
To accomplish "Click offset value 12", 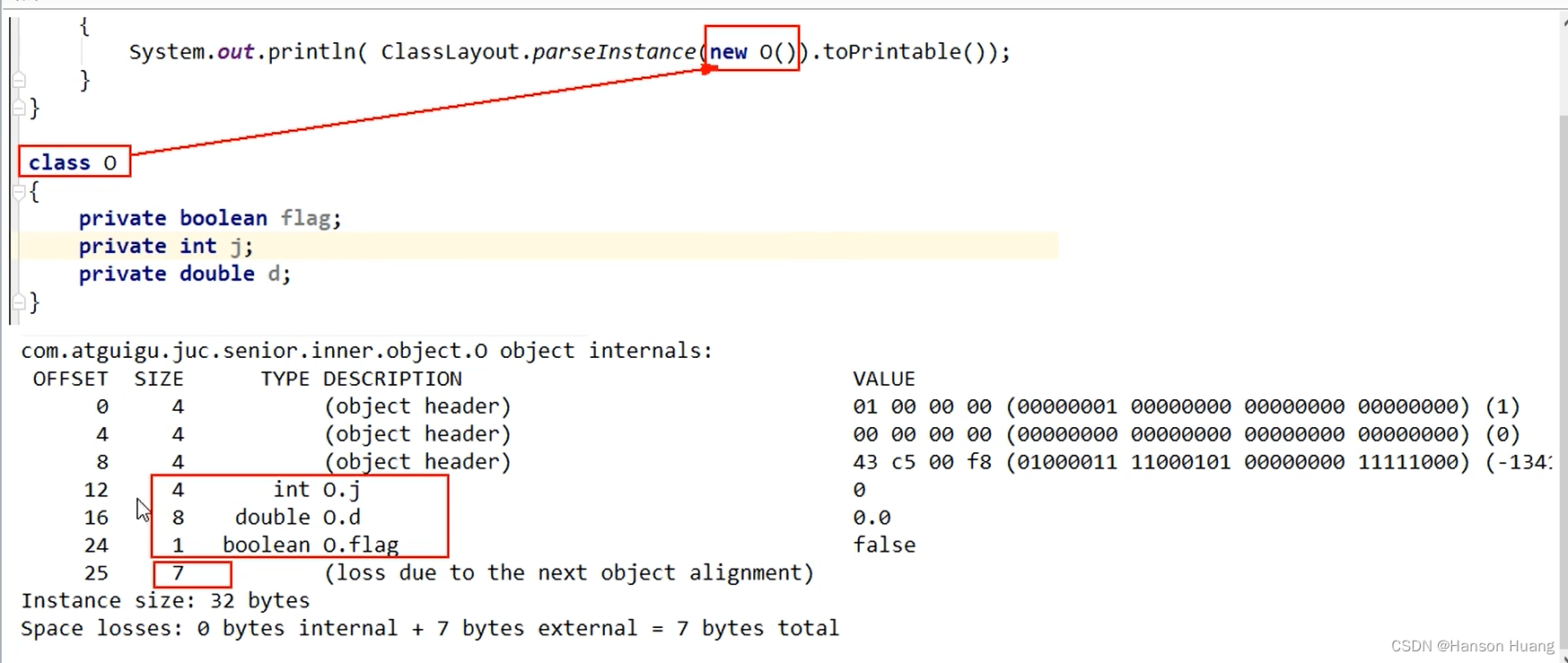I will (x=96, y=490).
